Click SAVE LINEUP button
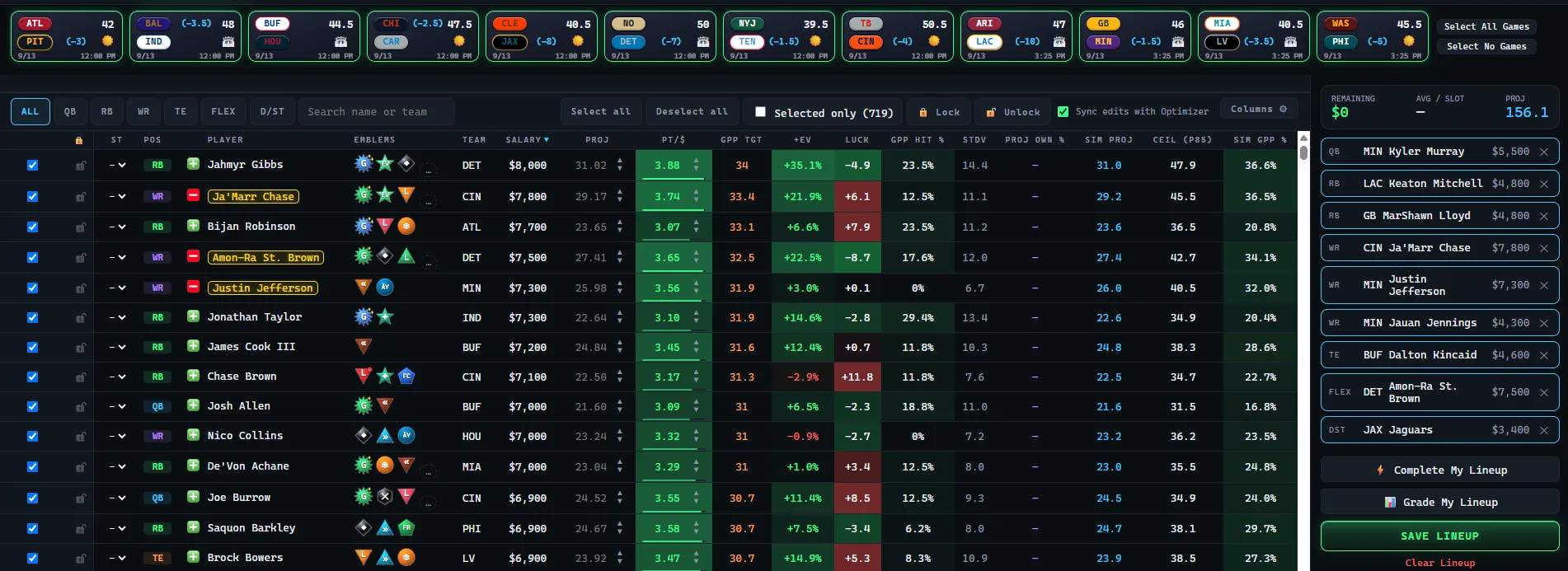Image resolution: width=1568 pixels, height=571 pixels. (1439, 536)
